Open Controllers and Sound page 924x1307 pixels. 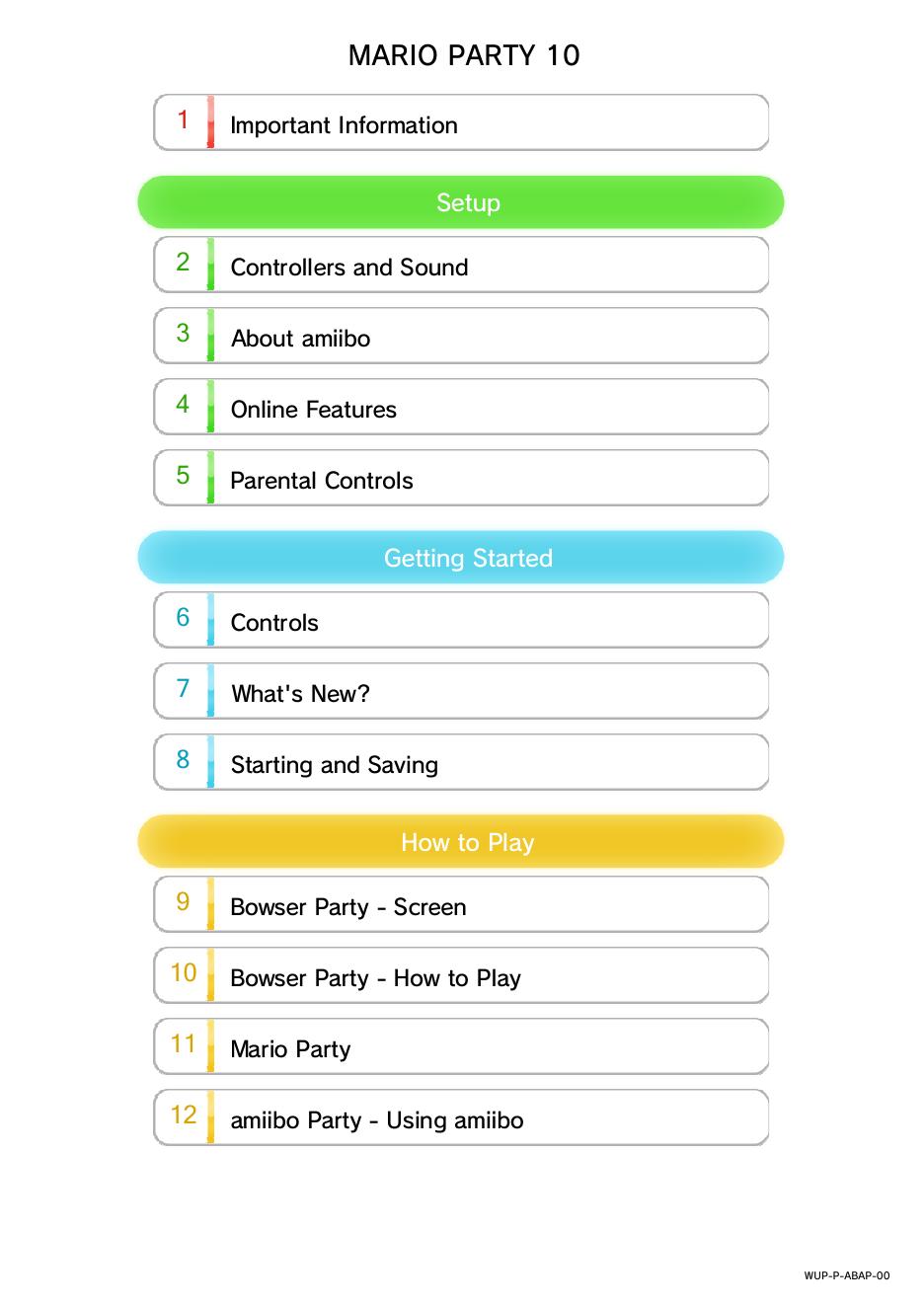coord(460,267)
